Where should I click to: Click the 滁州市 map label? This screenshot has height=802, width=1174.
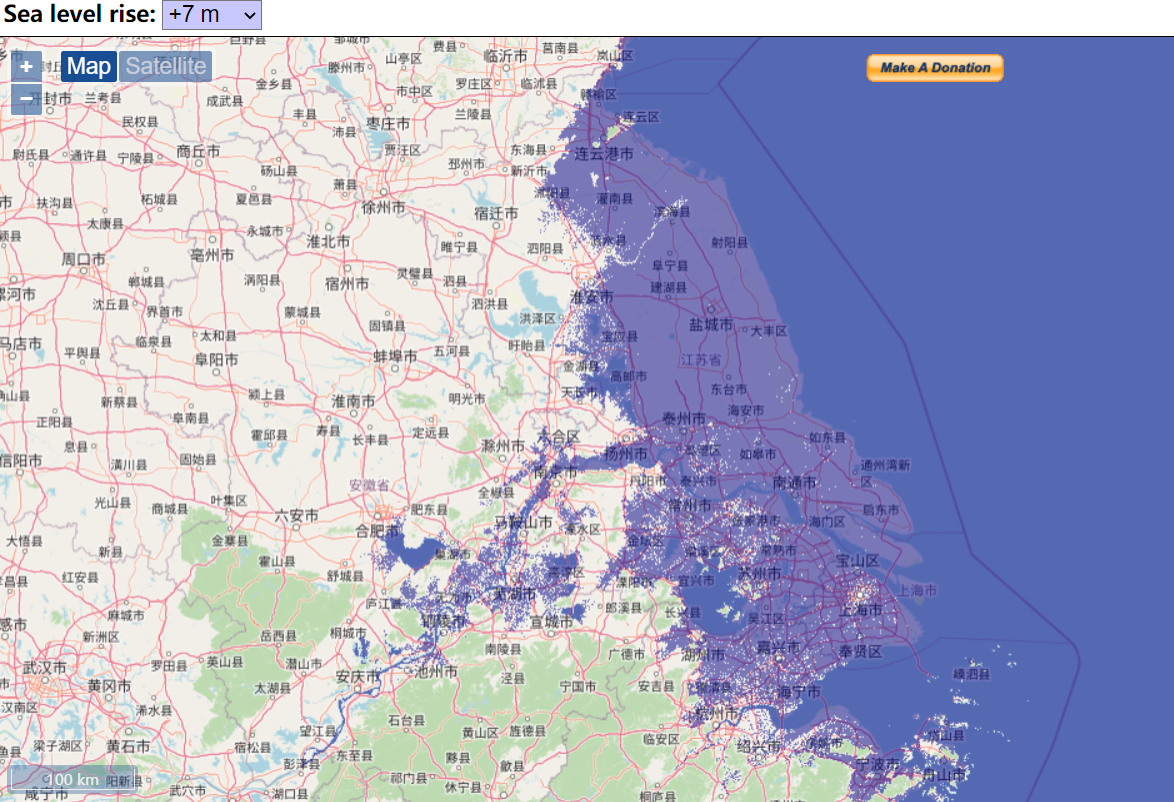[503, 446]
